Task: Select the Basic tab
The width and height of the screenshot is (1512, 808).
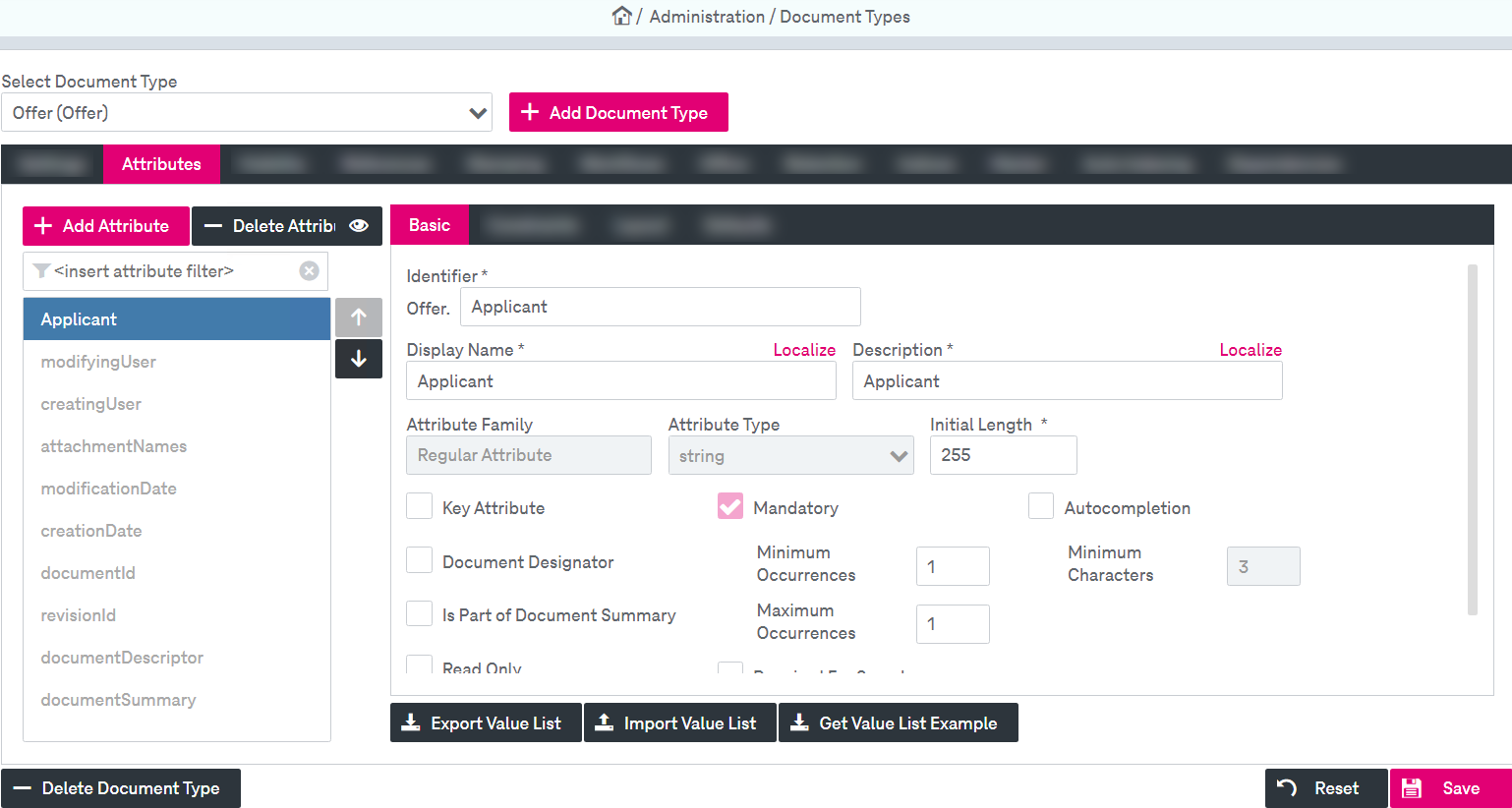Action: click(430, 225)
